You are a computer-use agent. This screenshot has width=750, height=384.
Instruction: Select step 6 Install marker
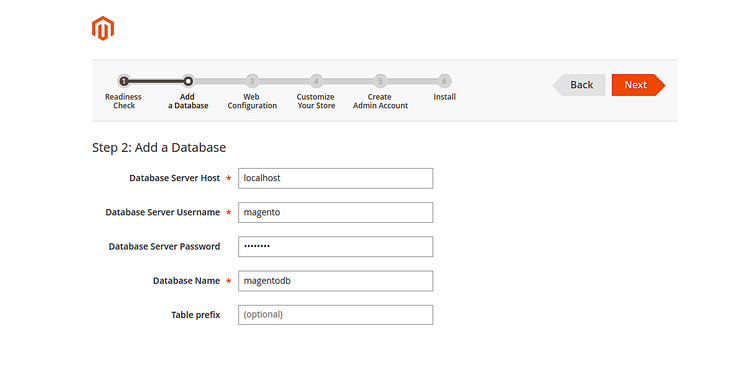444,81
